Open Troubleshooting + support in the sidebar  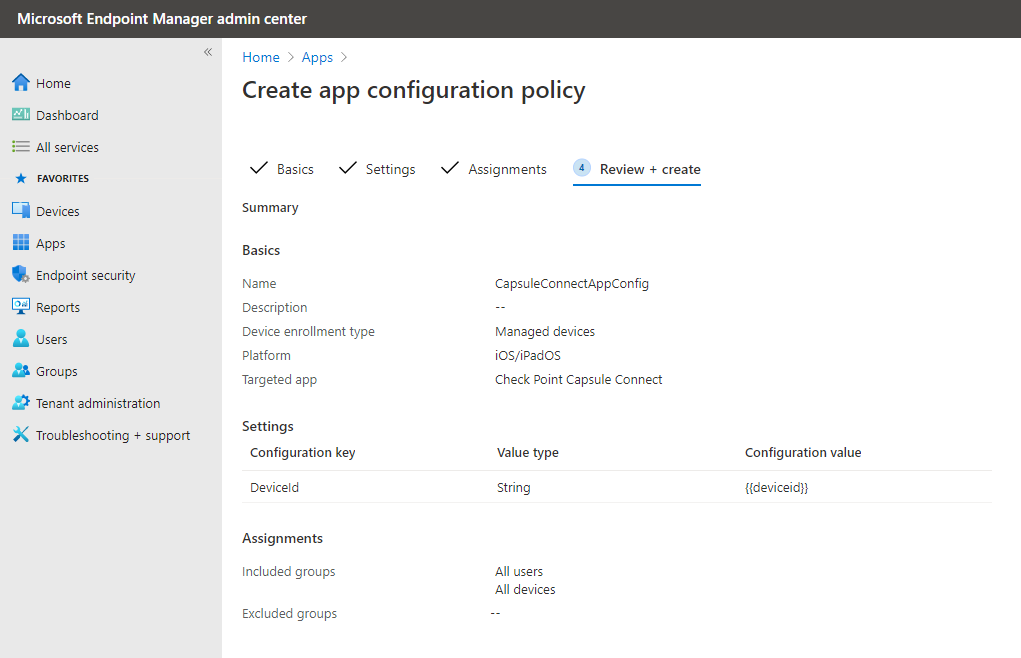[113, 435]
